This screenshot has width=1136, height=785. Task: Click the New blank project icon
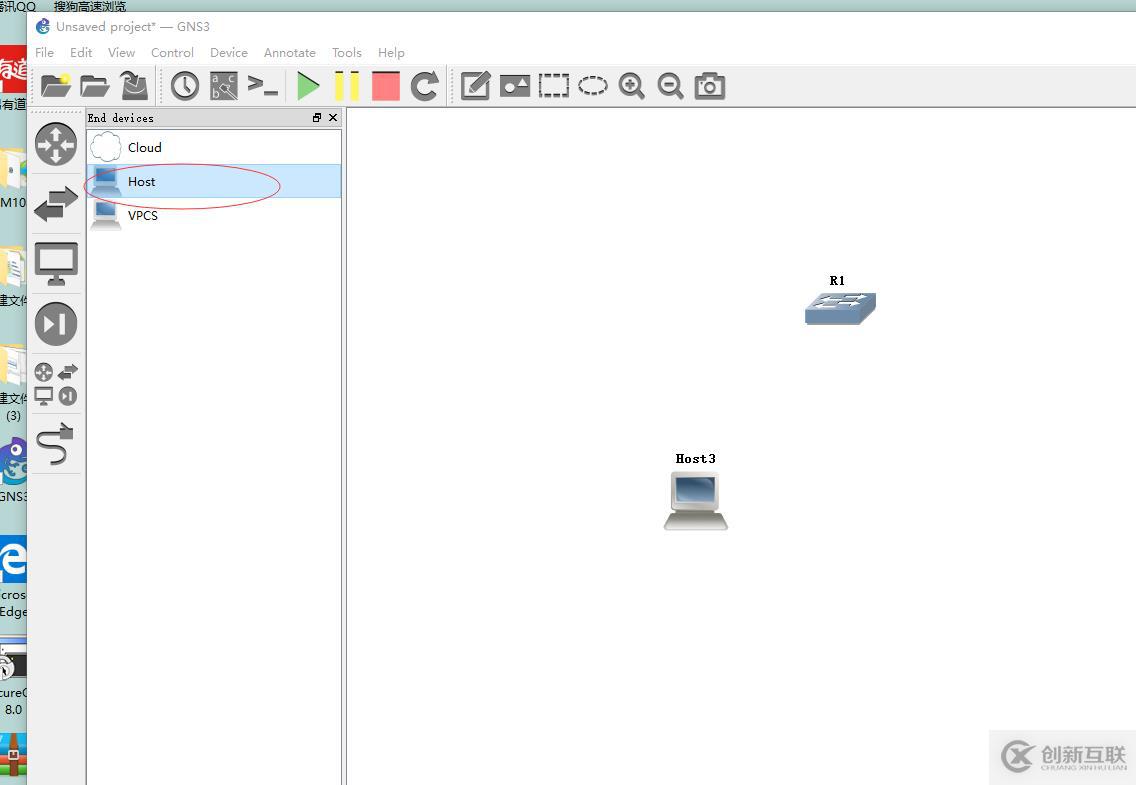[x=56, y=85]
